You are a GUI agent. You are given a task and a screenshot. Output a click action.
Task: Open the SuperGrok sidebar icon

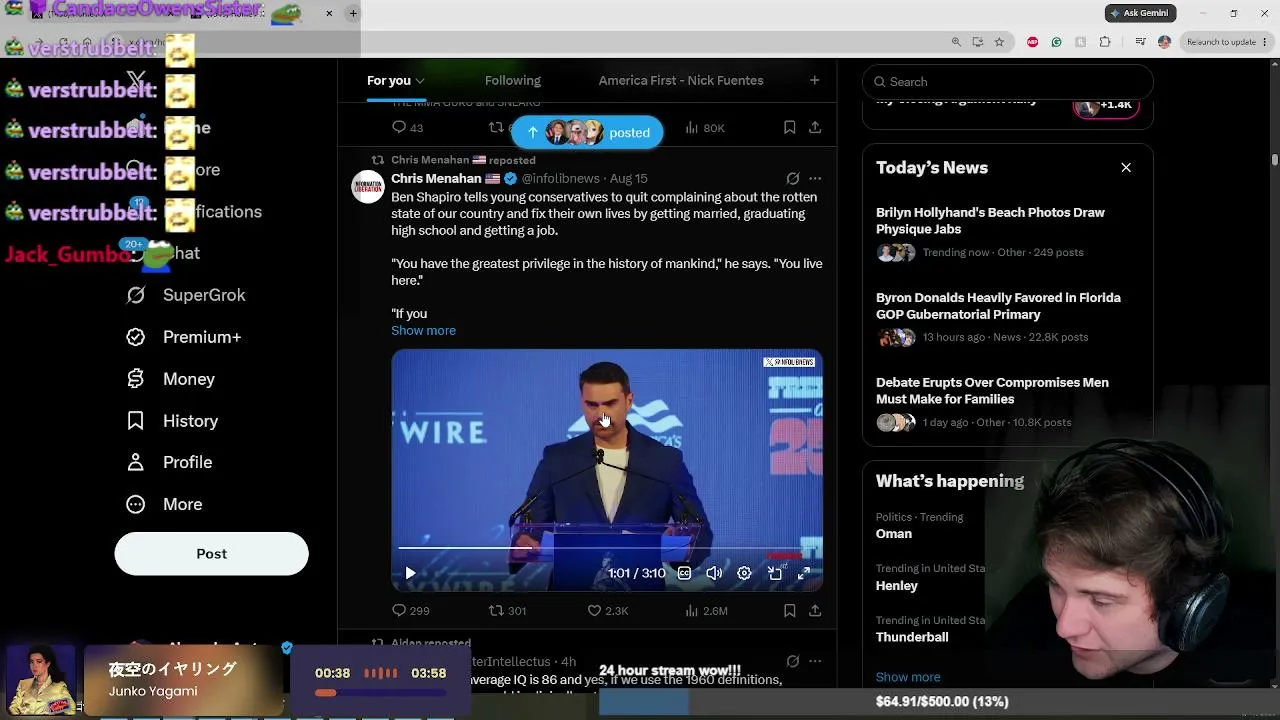click(x=136, y=295)
